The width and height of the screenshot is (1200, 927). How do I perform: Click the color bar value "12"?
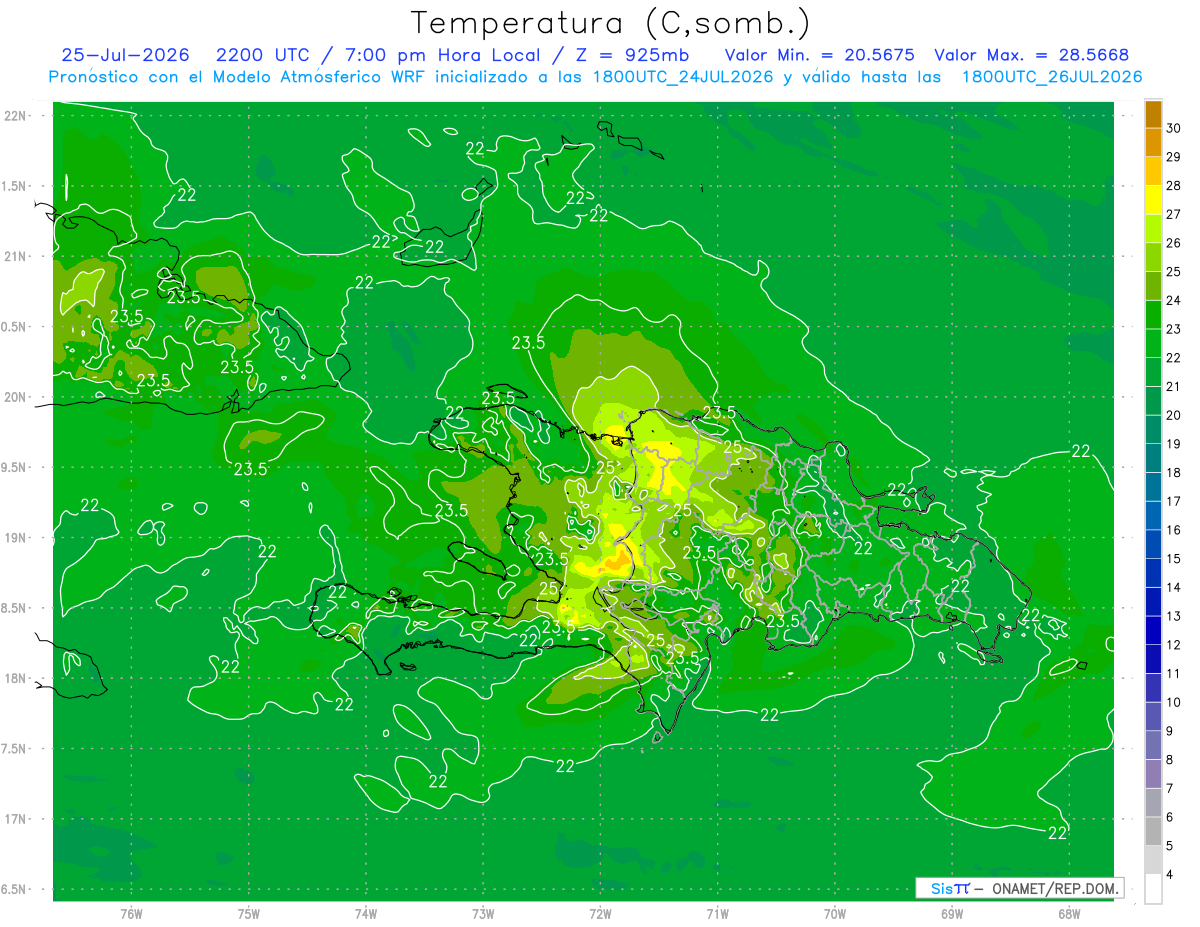[x=1173, y=645]
